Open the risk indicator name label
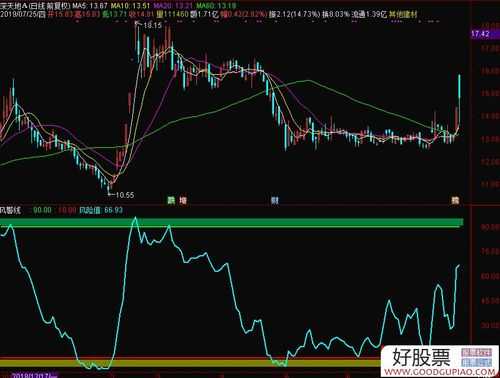Viewport: 500px width, 378px height. (10, 210)
